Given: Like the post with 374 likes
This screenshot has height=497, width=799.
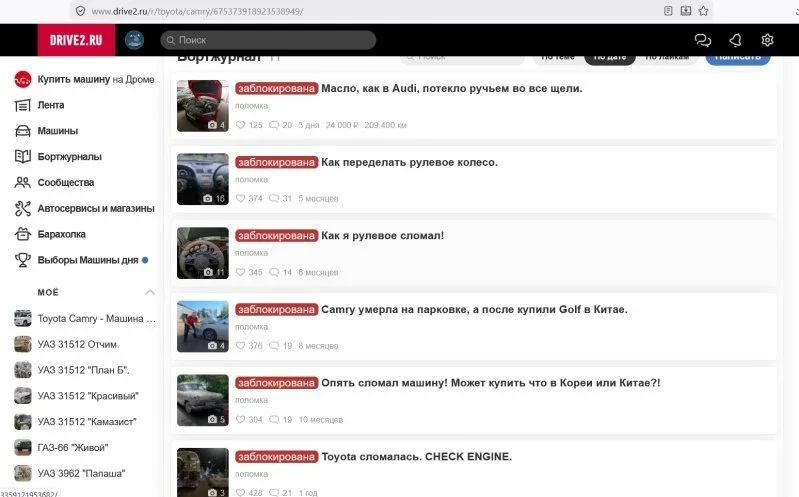Looking at the screenshot, I should (x=241, y=198).
